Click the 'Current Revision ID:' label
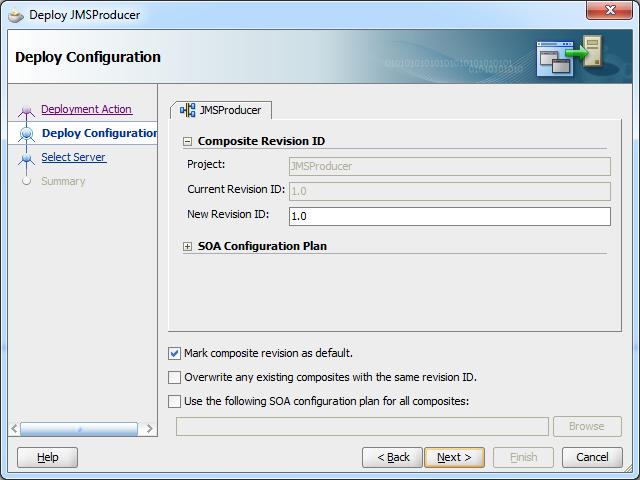This screenshot has width=640, height=480. (x=236, y=189)
